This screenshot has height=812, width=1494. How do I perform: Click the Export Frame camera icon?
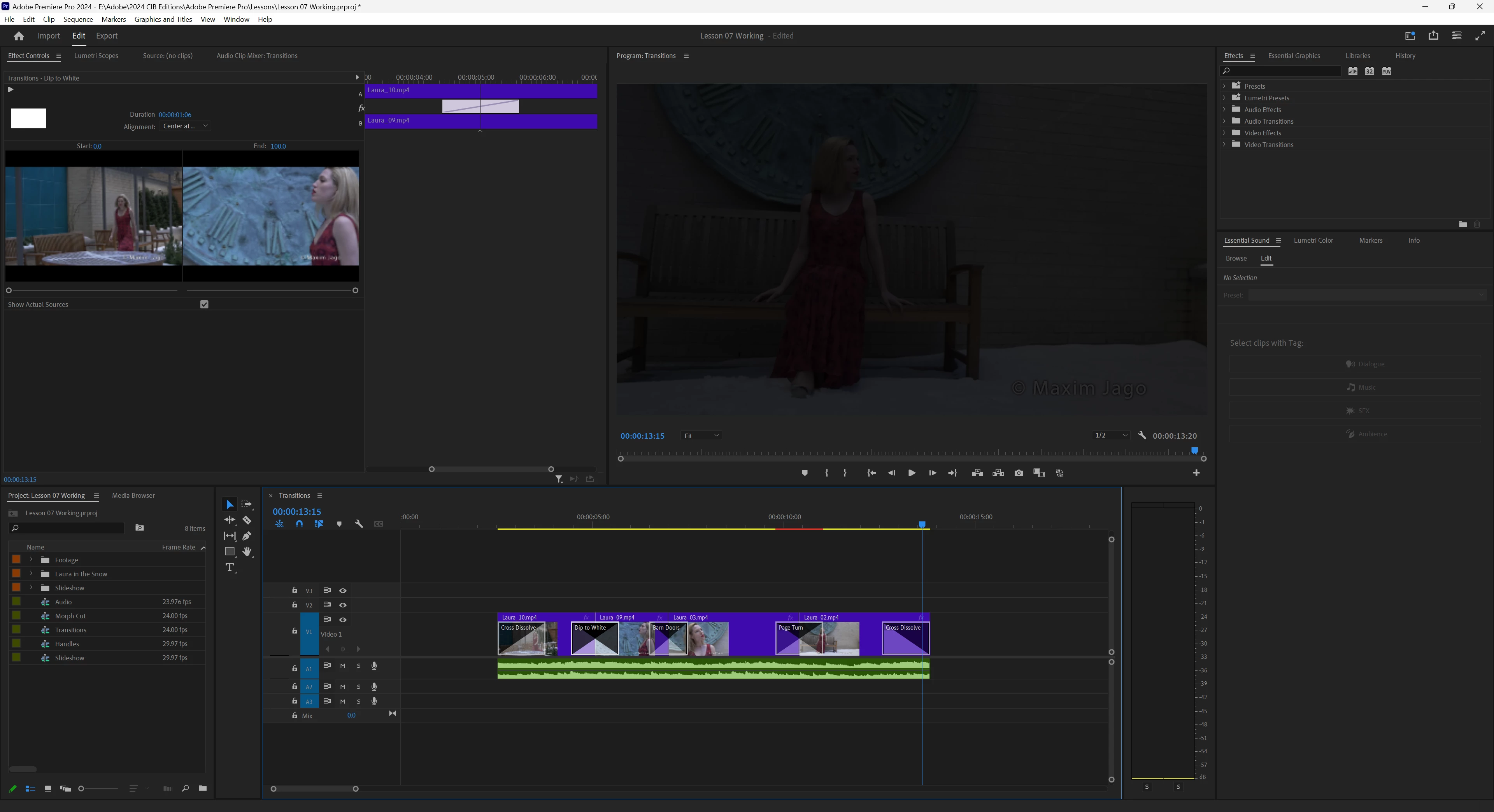(x=1019, y=473)
